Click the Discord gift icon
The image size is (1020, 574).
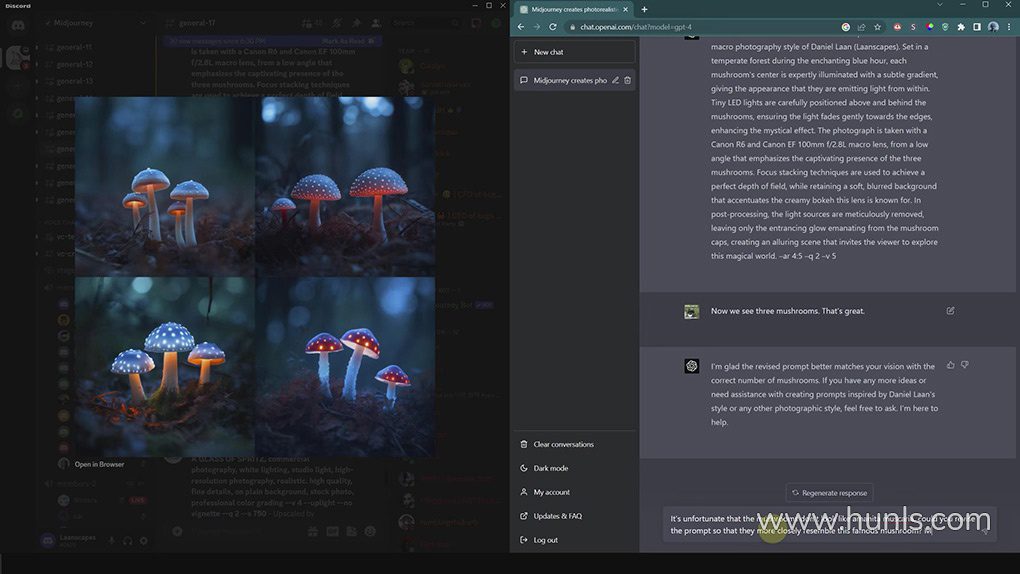coord(313,532)
